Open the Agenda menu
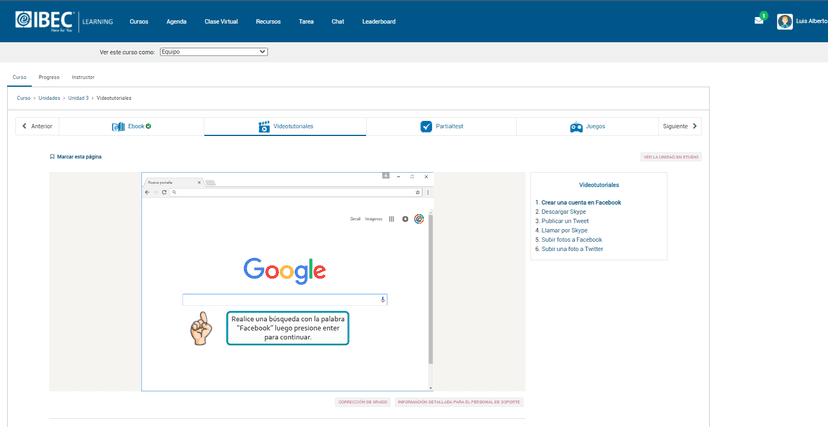This screenshot has width=828, height=427. coord(176,22)
